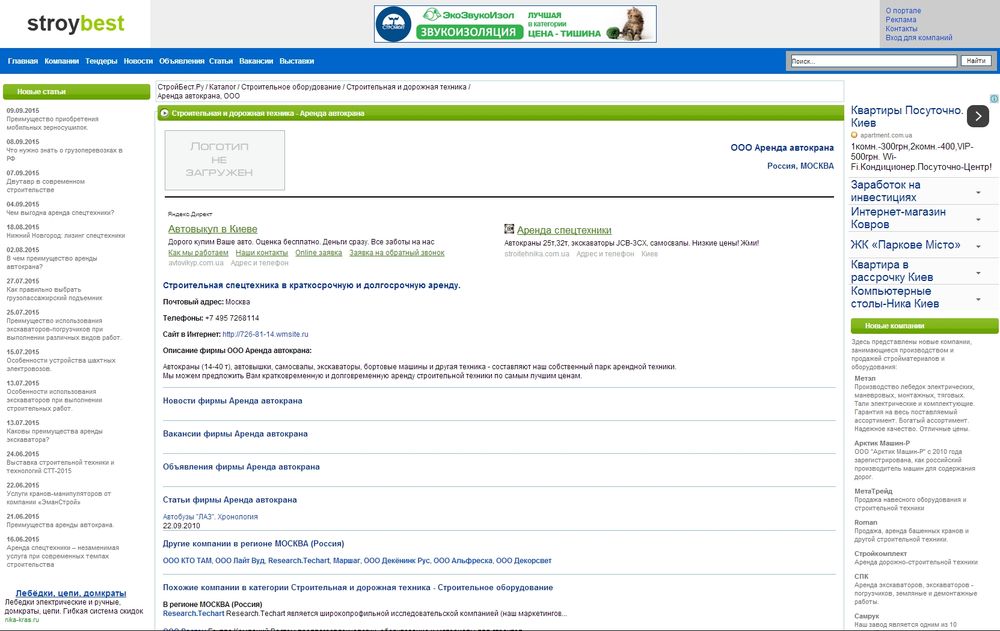Open the 'Лебёдки, цепи, домкраты' ad link
The width and height of the screenshot is (1000, 631).
[x=71, y=593]
